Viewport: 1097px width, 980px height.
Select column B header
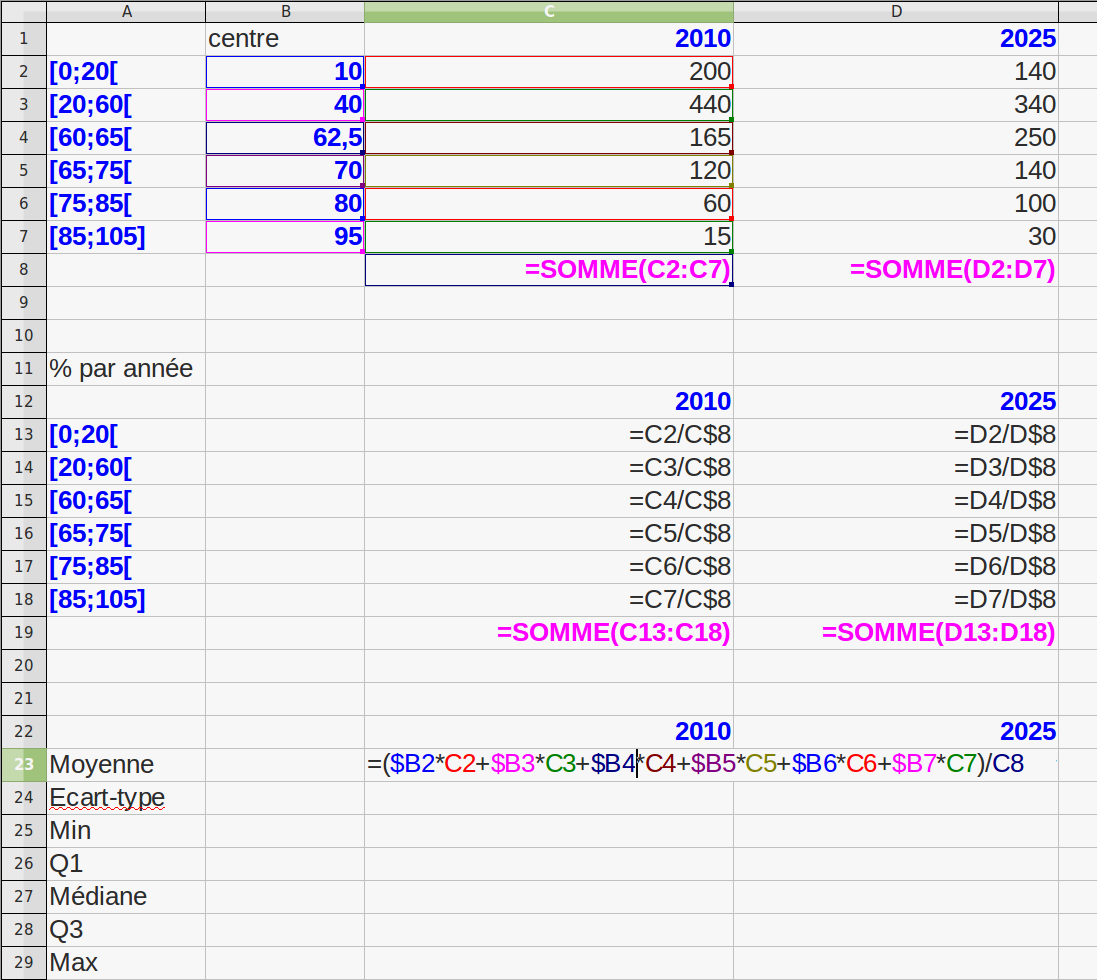click(x=285, y=11)
